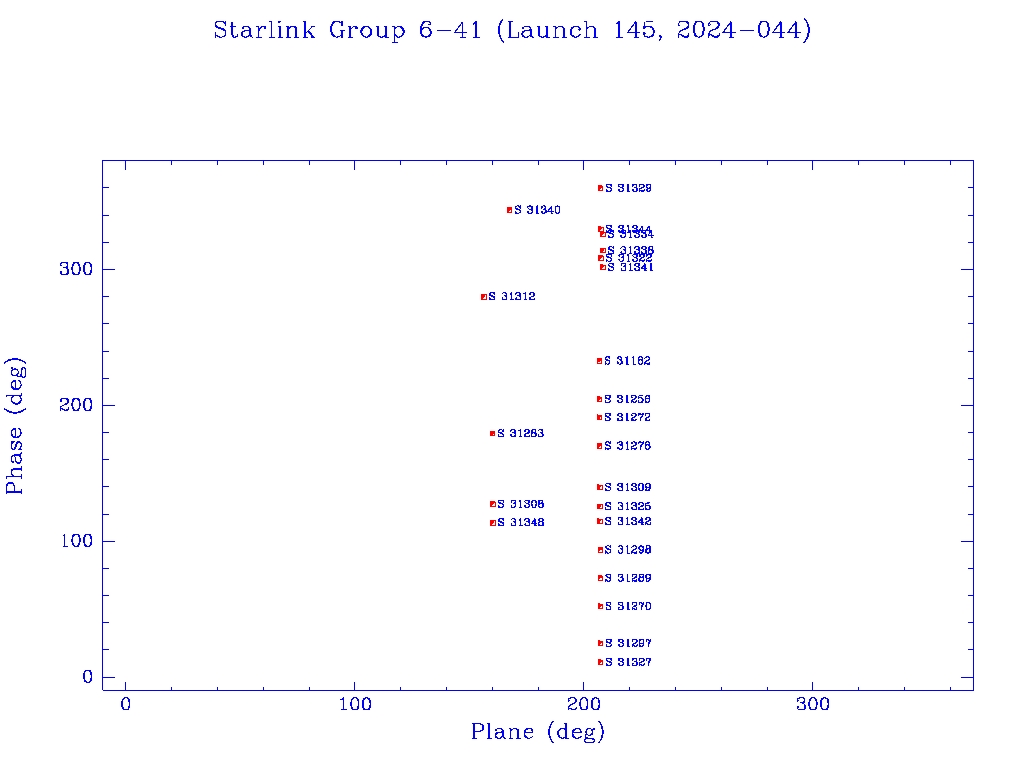Select the 'S 31298' satellite label

628,550
